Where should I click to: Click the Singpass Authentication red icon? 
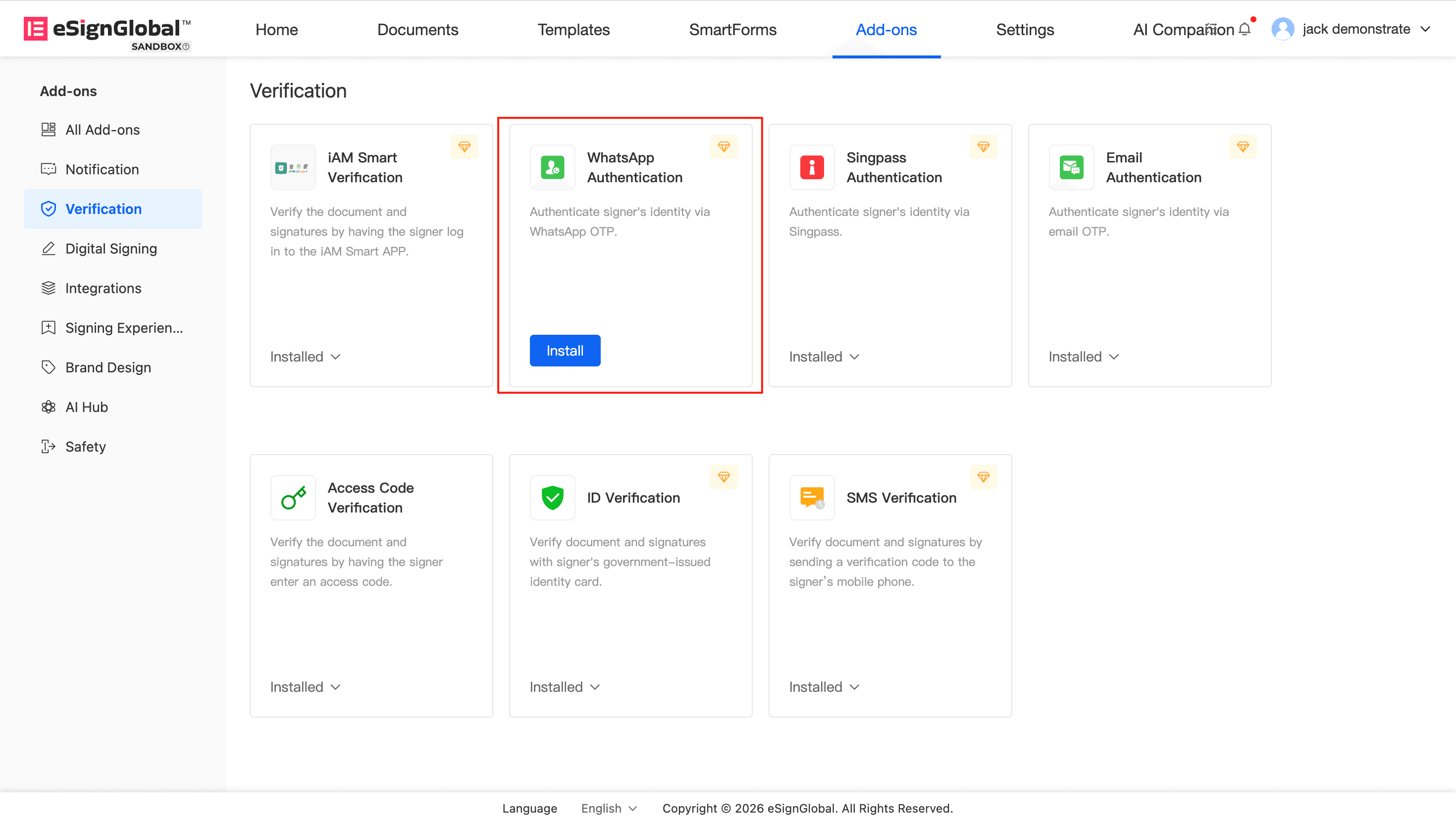(x=812, y=167)
